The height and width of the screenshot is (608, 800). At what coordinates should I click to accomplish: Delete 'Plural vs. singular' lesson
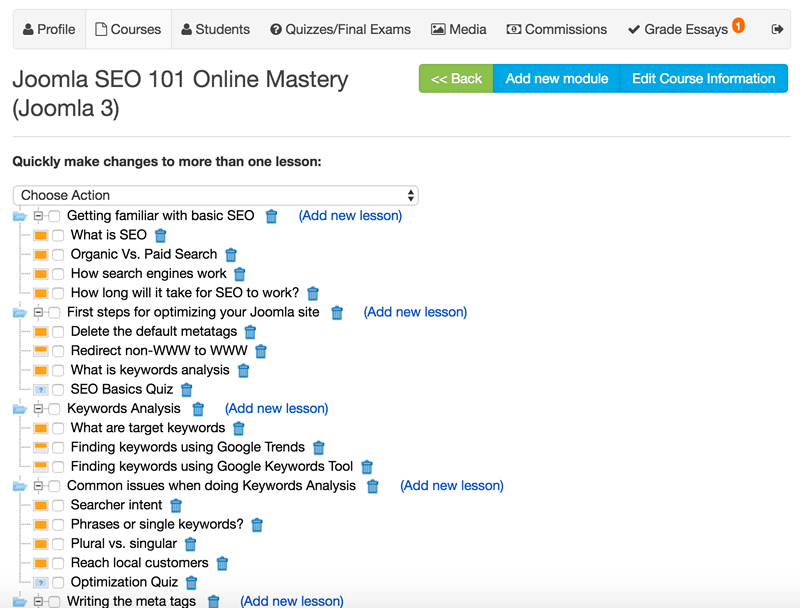click(x=190, y=544)
